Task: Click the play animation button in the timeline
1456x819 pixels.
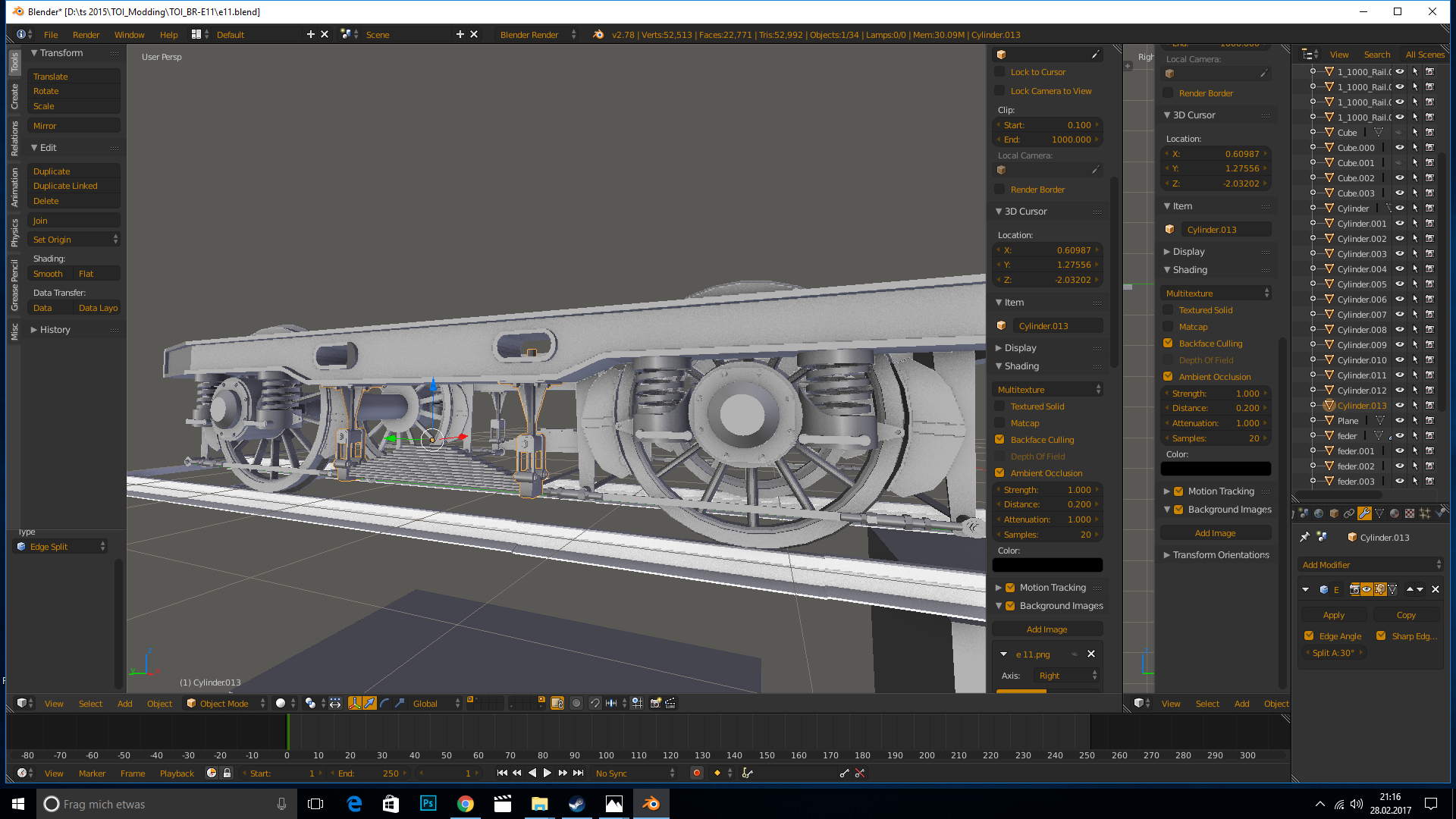Action: (x=547, y=773)
